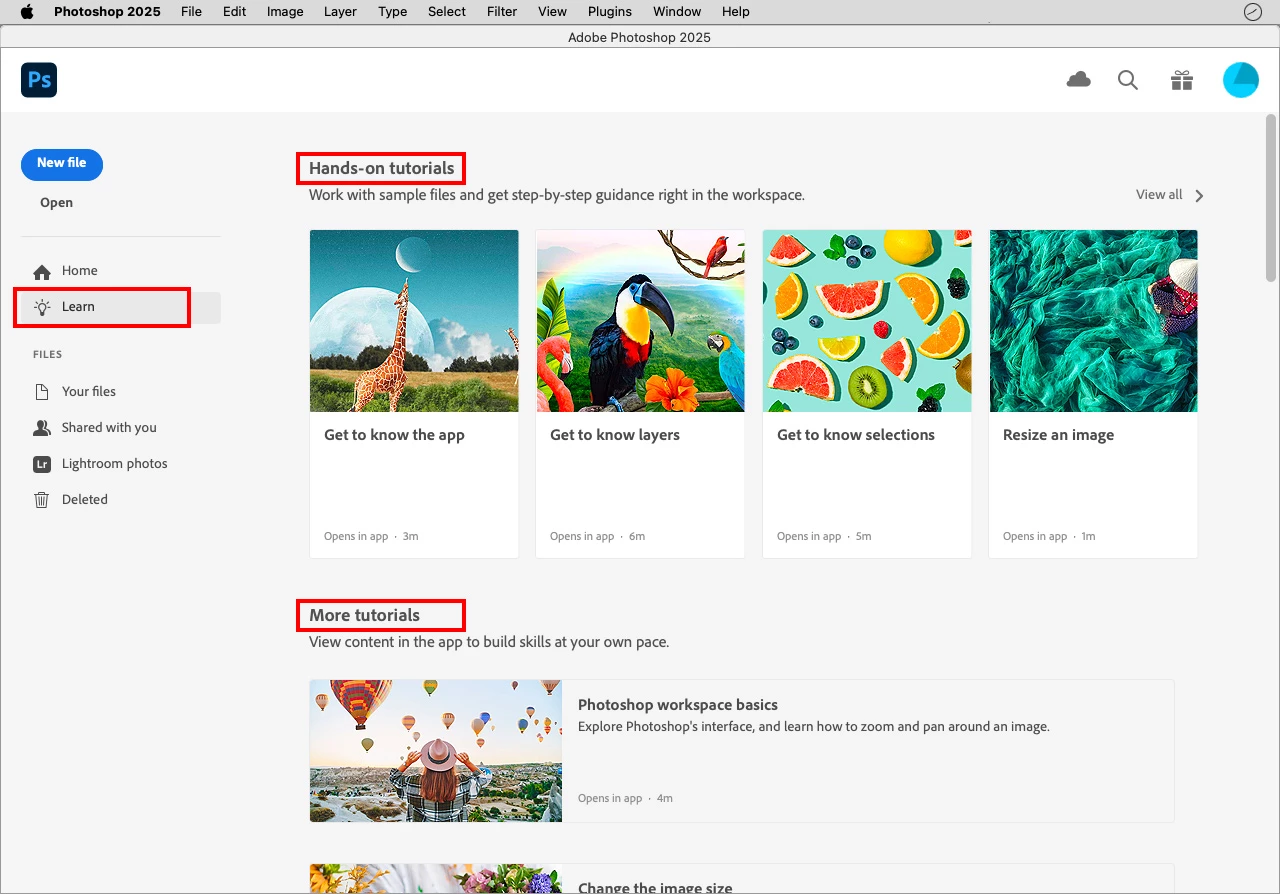Click "Opens in app · 5m" label
1280x894 pixels.
pyautogui.click(x=824, y=536)
